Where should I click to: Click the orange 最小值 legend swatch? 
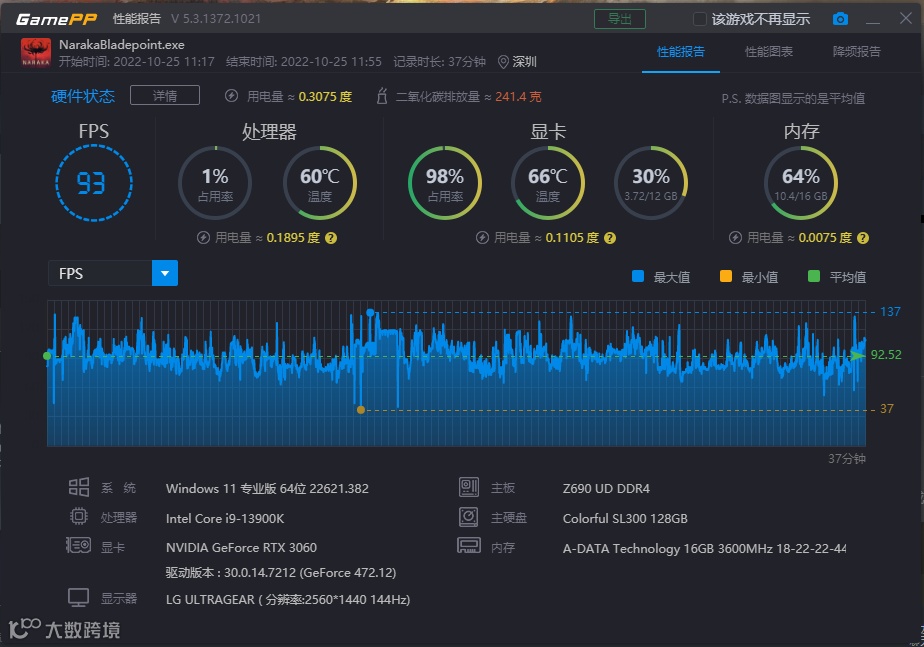pos(725,276)
